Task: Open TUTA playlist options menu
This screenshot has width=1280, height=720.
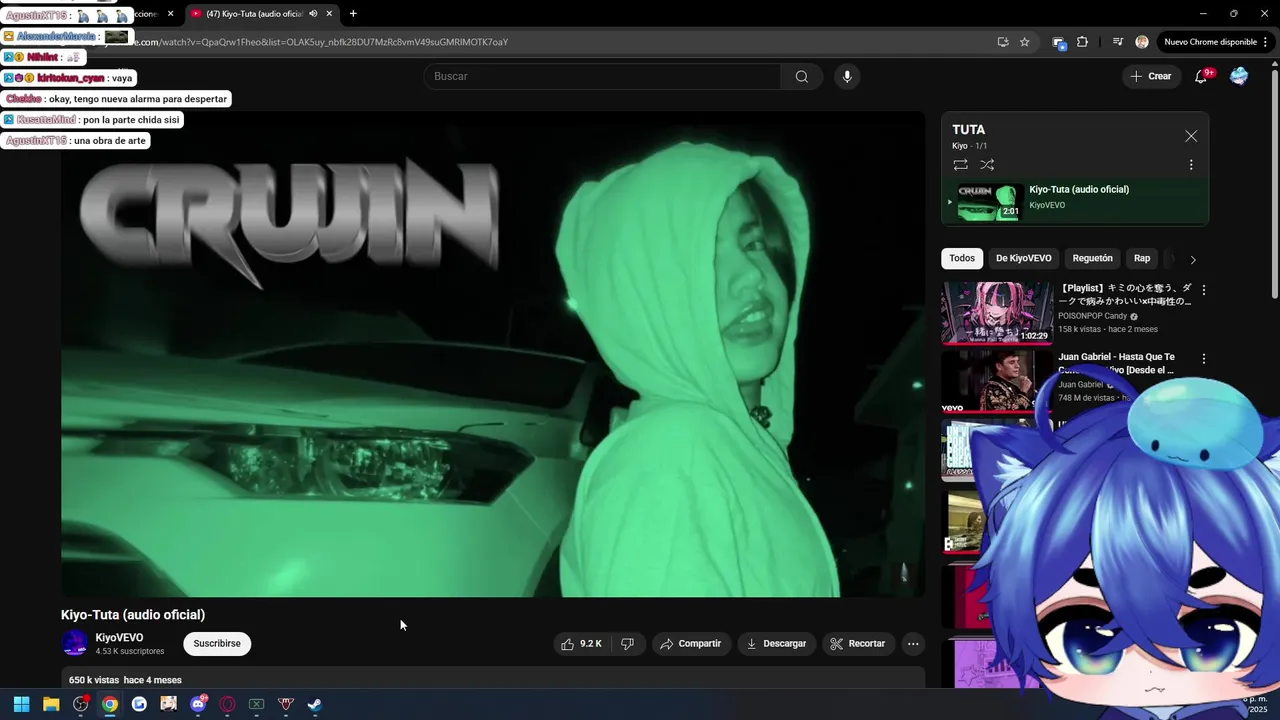Action: click(x=1191, y=165)
